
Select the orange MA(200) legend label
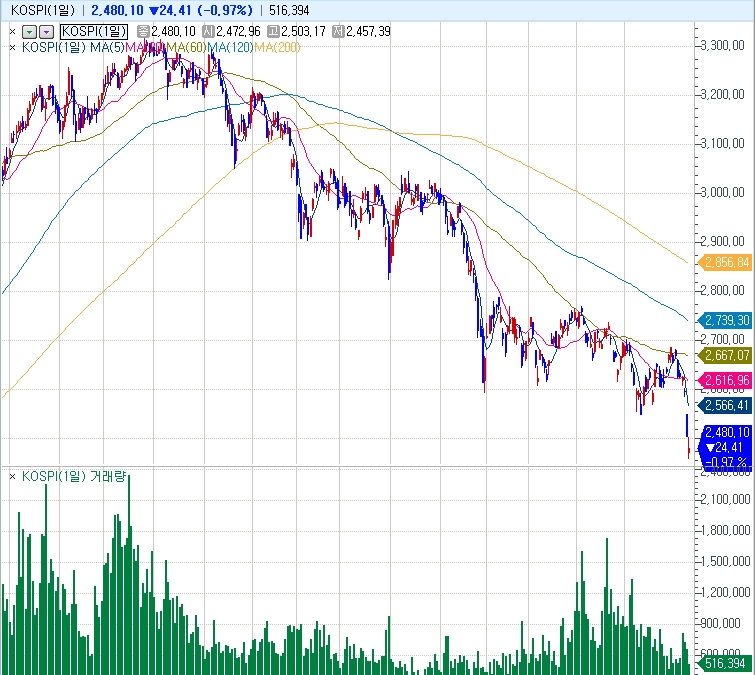[277, 47]
